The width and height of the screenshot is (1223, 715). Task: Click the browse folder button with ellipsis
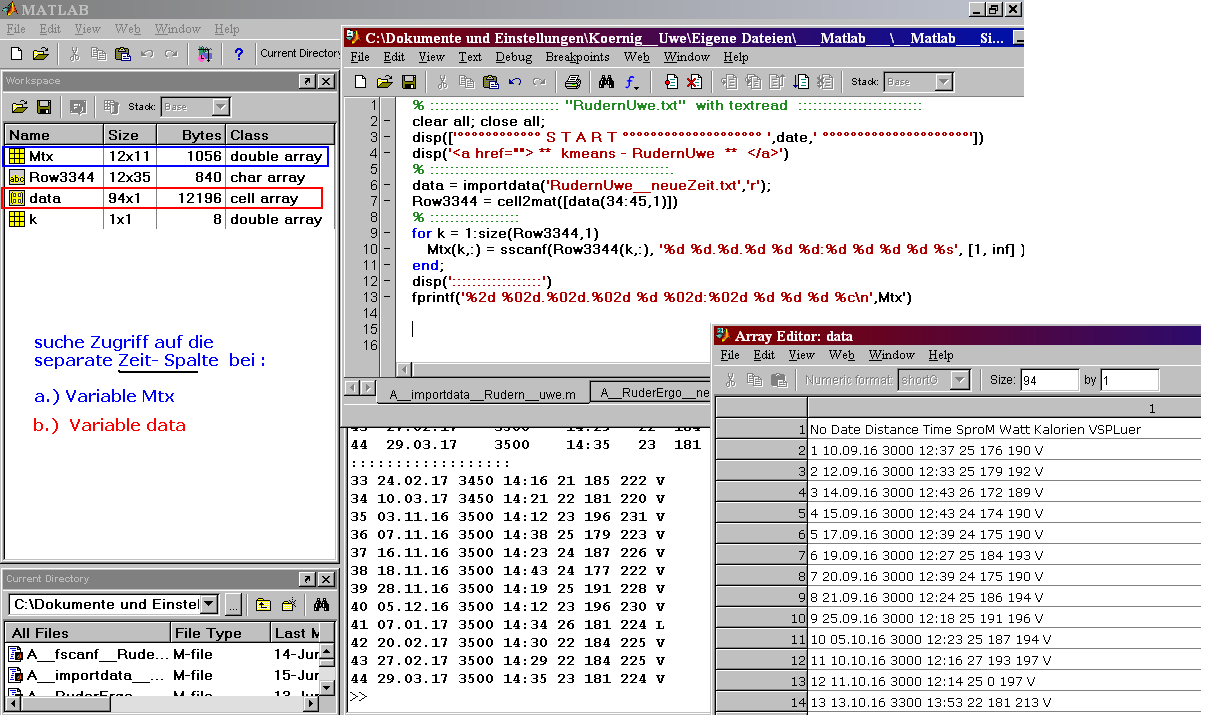[x=233, y=605]
